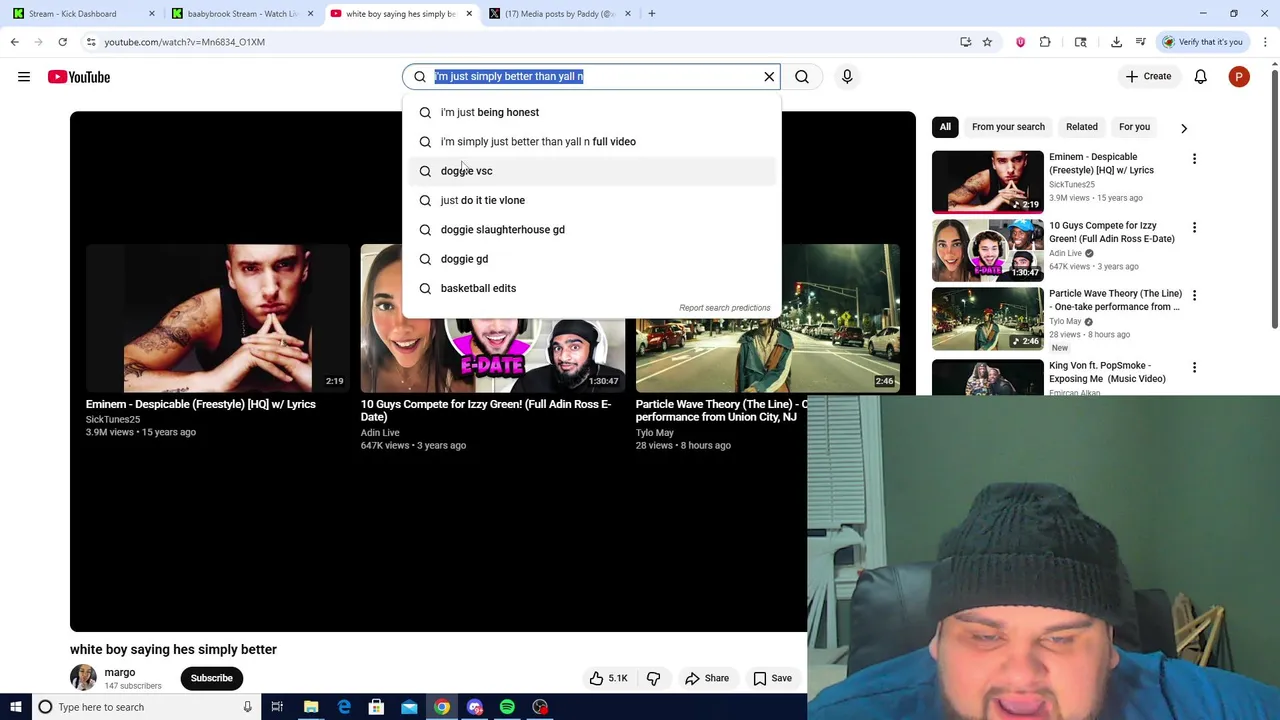
Task: Subscribe to the margo channel
Action: [x=212, y=678]
